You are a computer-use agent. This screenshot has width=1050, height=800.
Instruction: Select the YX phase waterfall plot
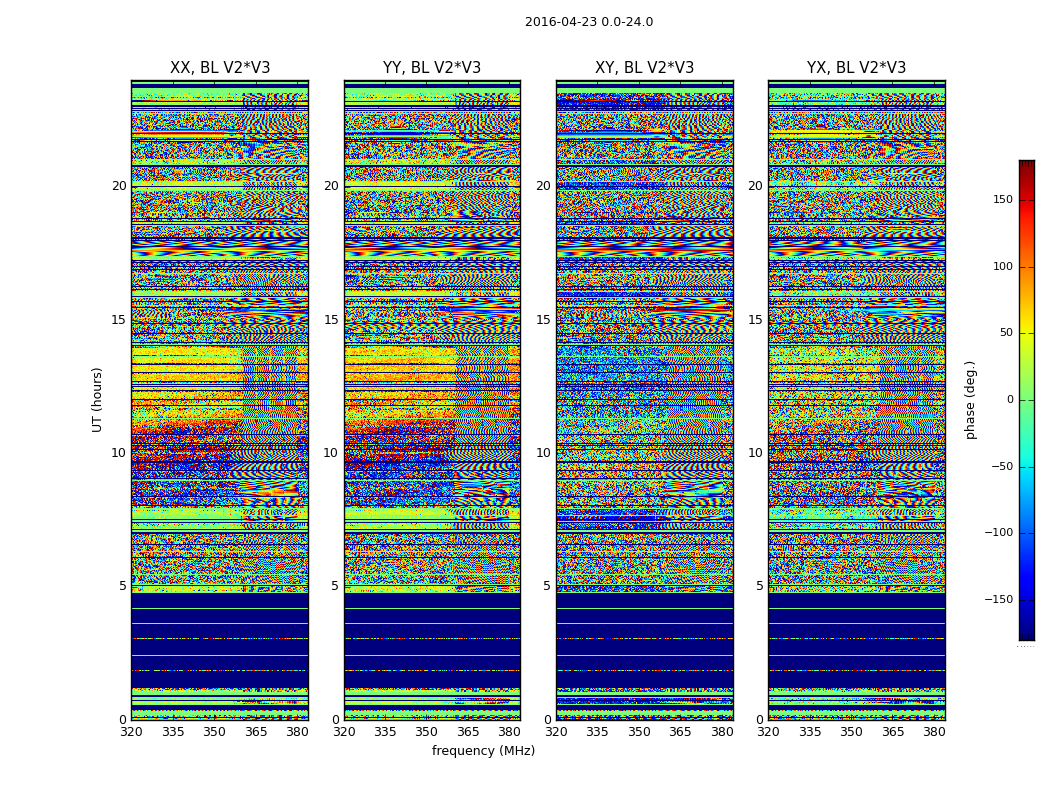click(x=856, y=400)
